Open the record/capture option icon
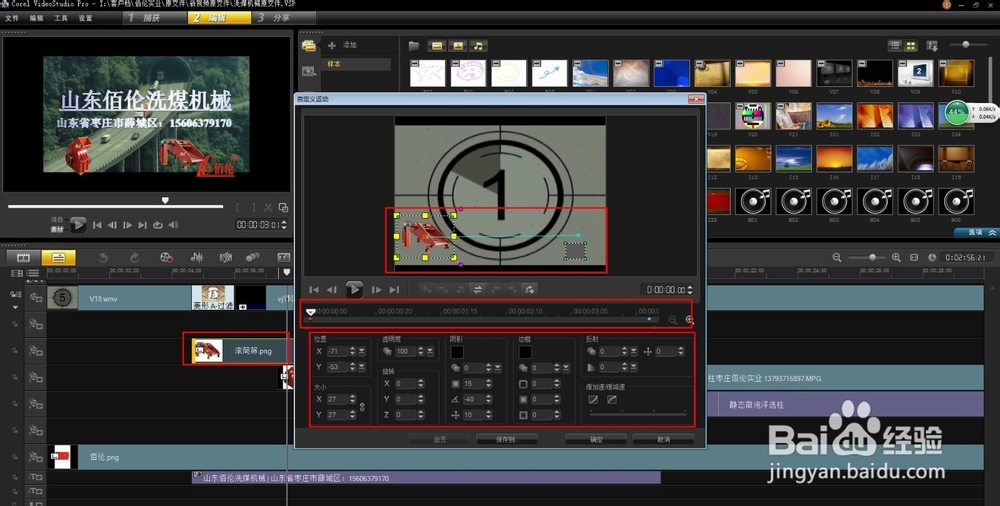 coord(166,258)
